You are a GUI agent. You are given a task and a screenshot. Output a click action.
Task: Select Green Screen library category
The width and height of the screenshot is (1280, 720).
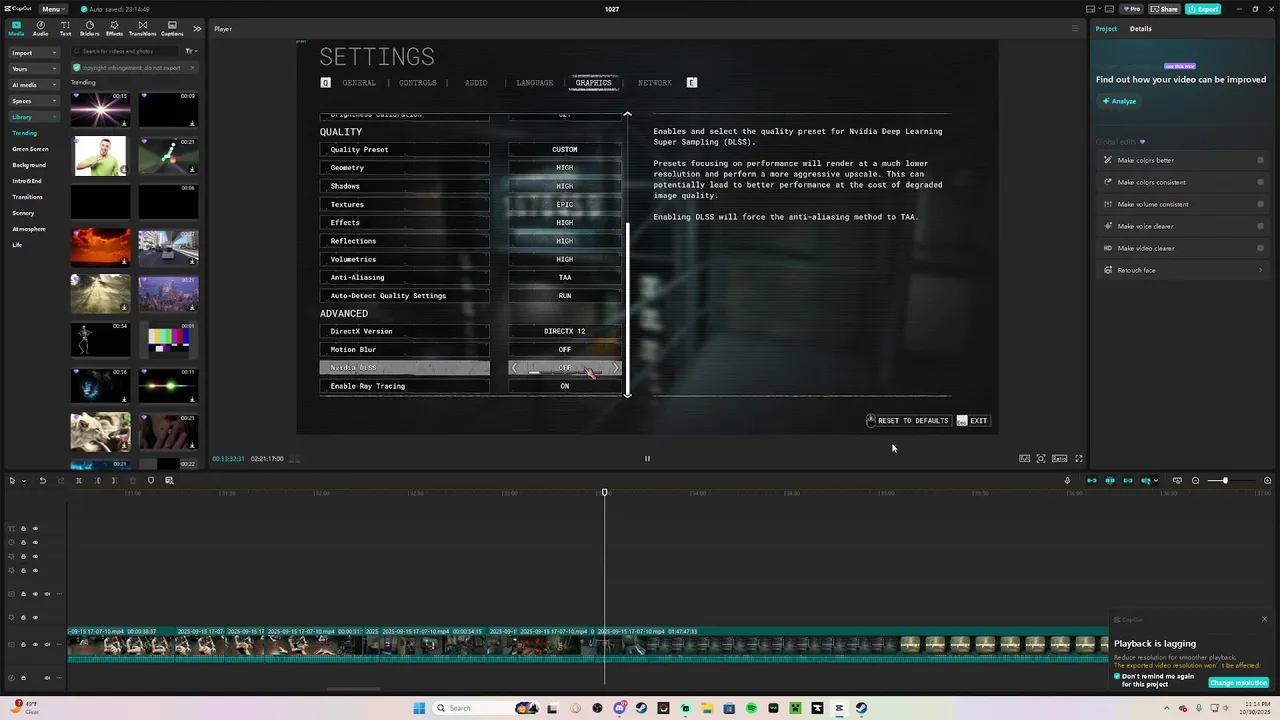tap(30, 149)
